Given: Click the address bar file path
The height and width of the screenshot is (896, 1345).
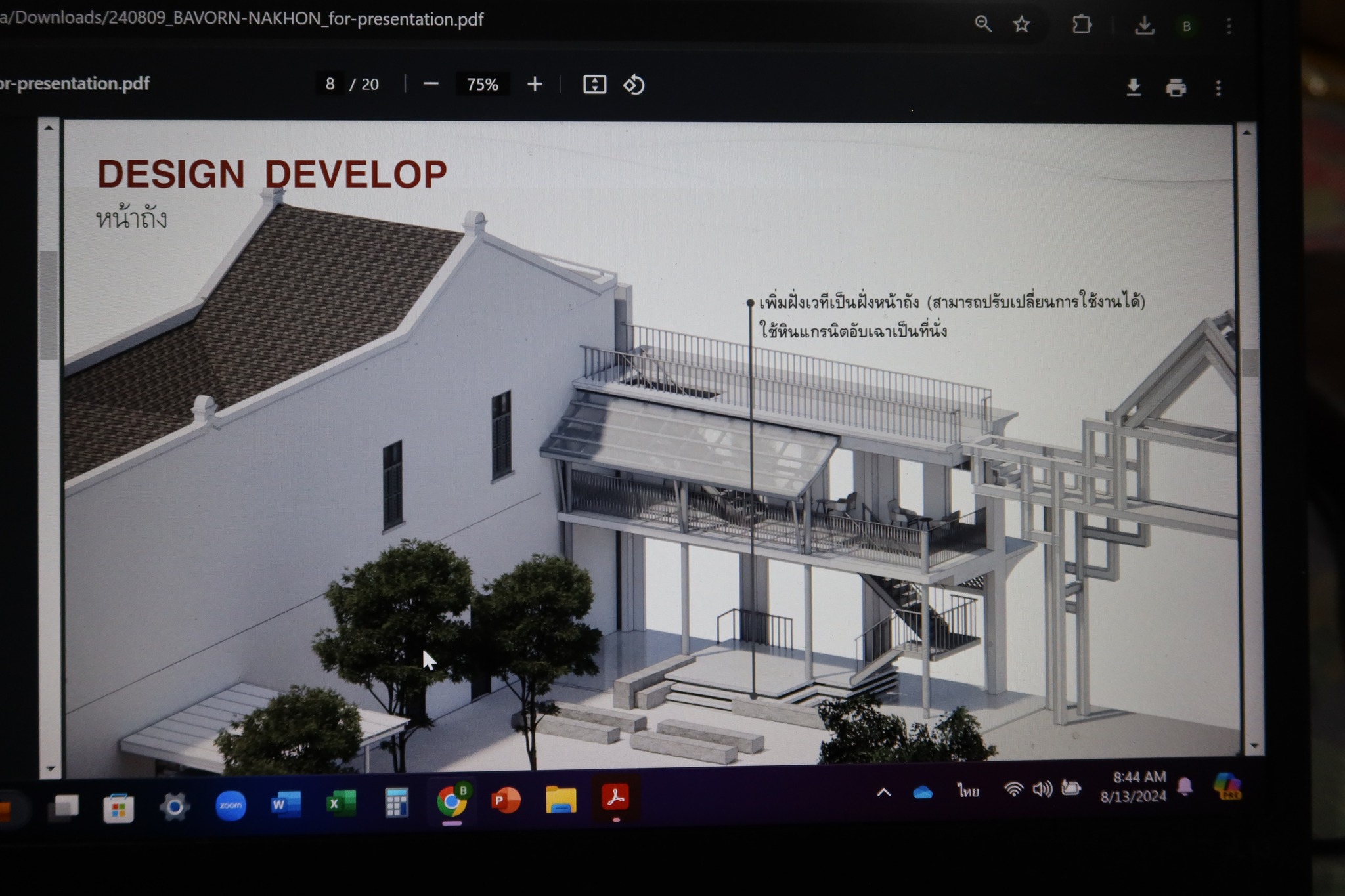Looking at the screenshot, I should pyautogui.click(x=242, y=18).
